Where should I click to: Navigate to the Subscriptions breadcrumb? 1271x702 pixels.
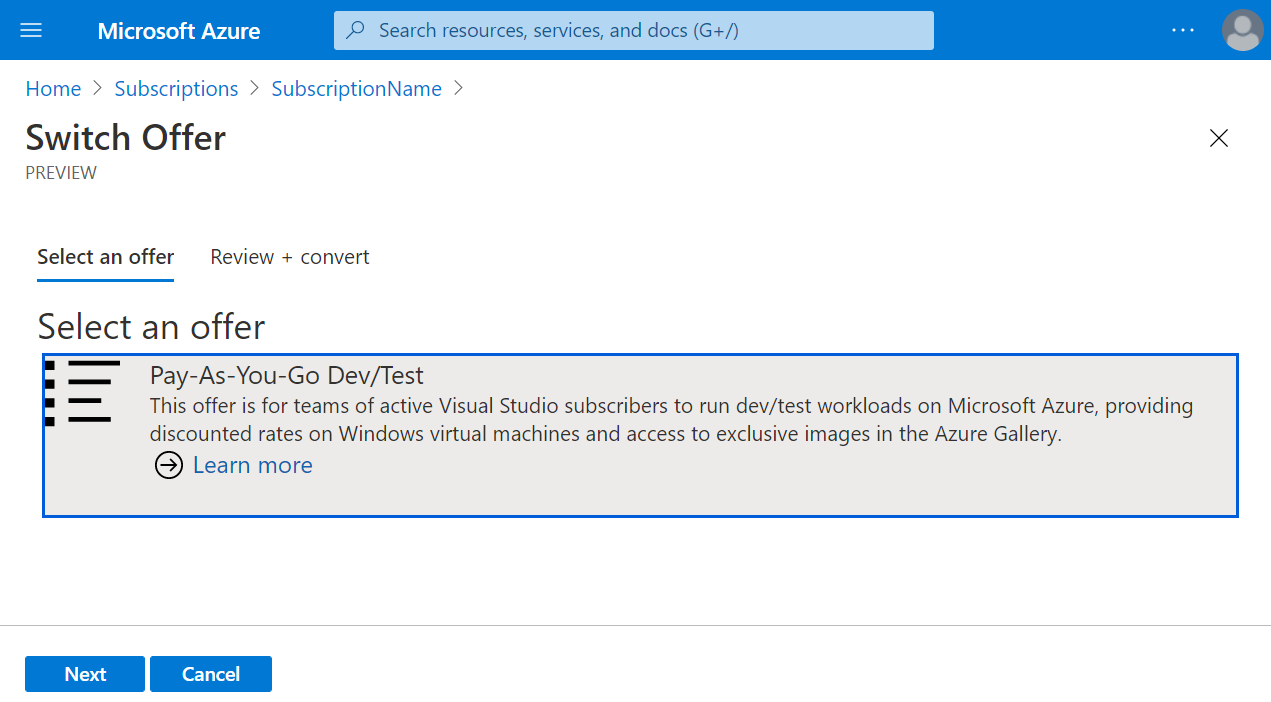pyautogui.click(x=176, y=89)
